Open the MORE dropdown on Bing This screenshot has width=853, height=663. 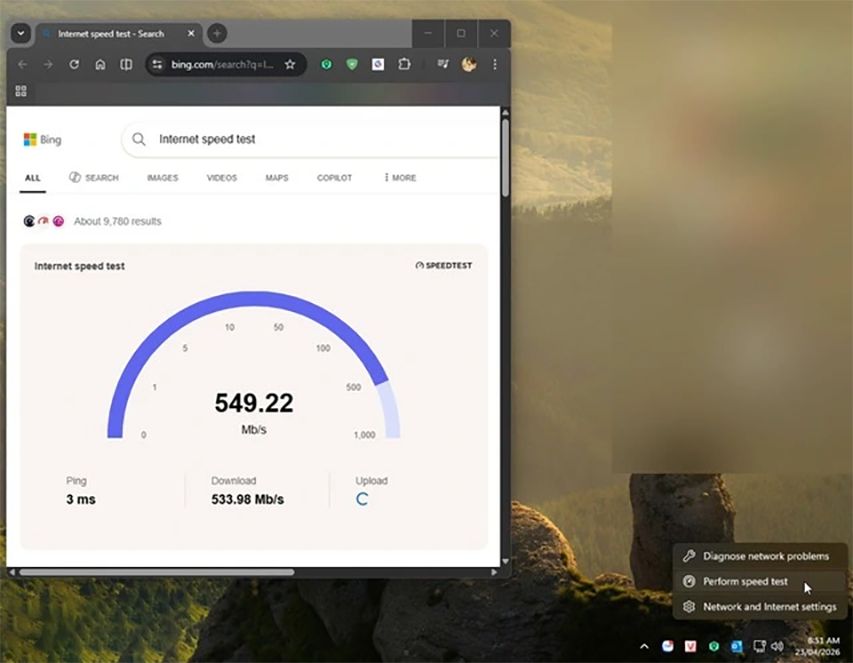[x=398, y=178]
